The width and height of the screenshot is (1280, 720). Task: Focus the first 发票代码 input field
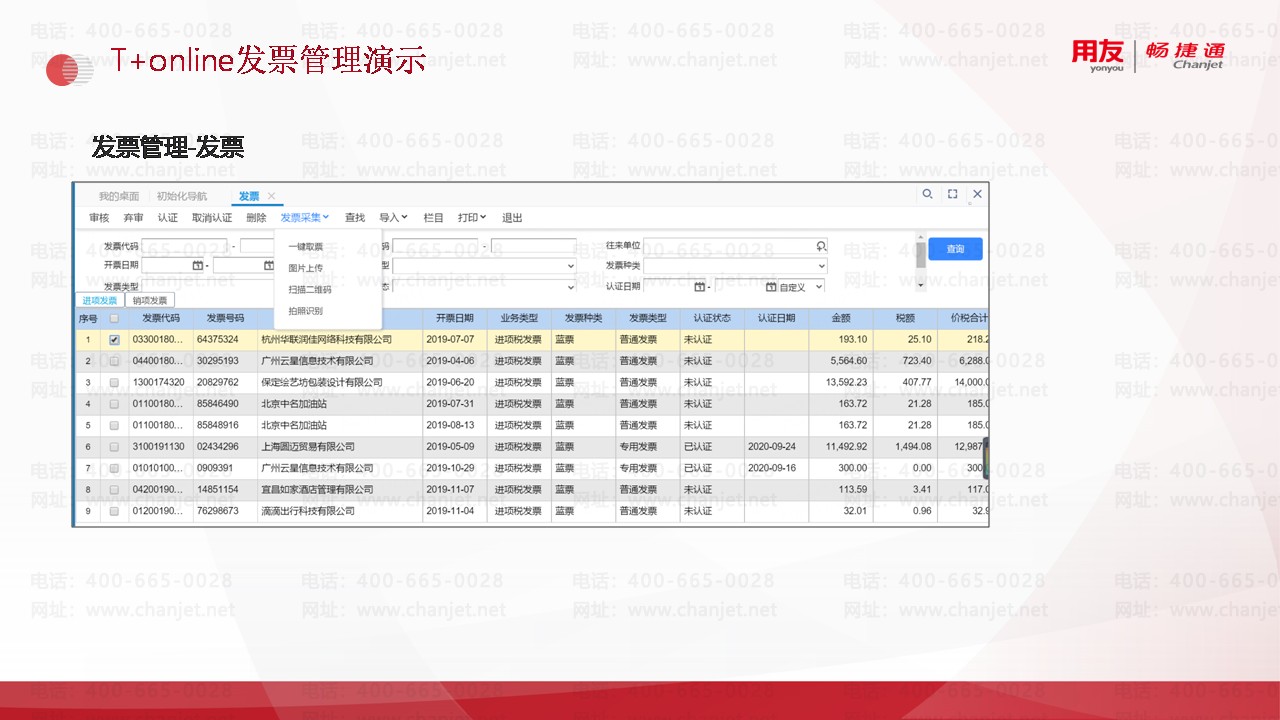click(x=184, y=245)
